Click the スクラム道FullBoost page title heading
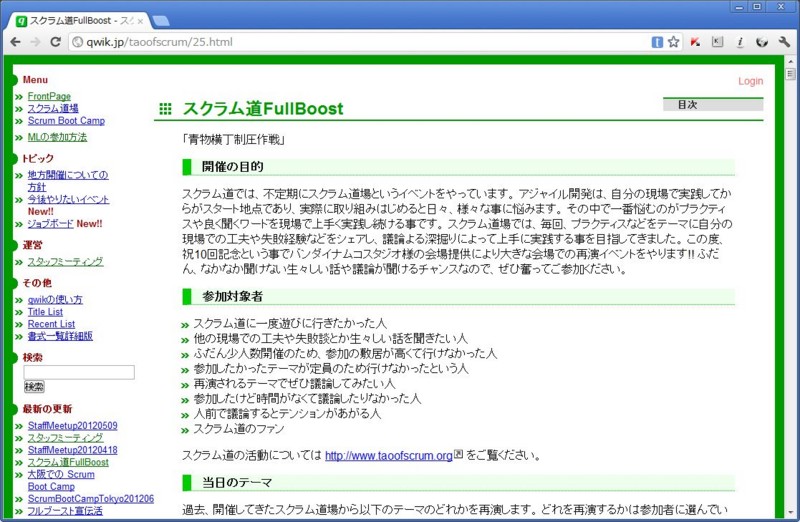Image resolution: width=800 pixels, height=522 pixels. (x=263, y=109)
